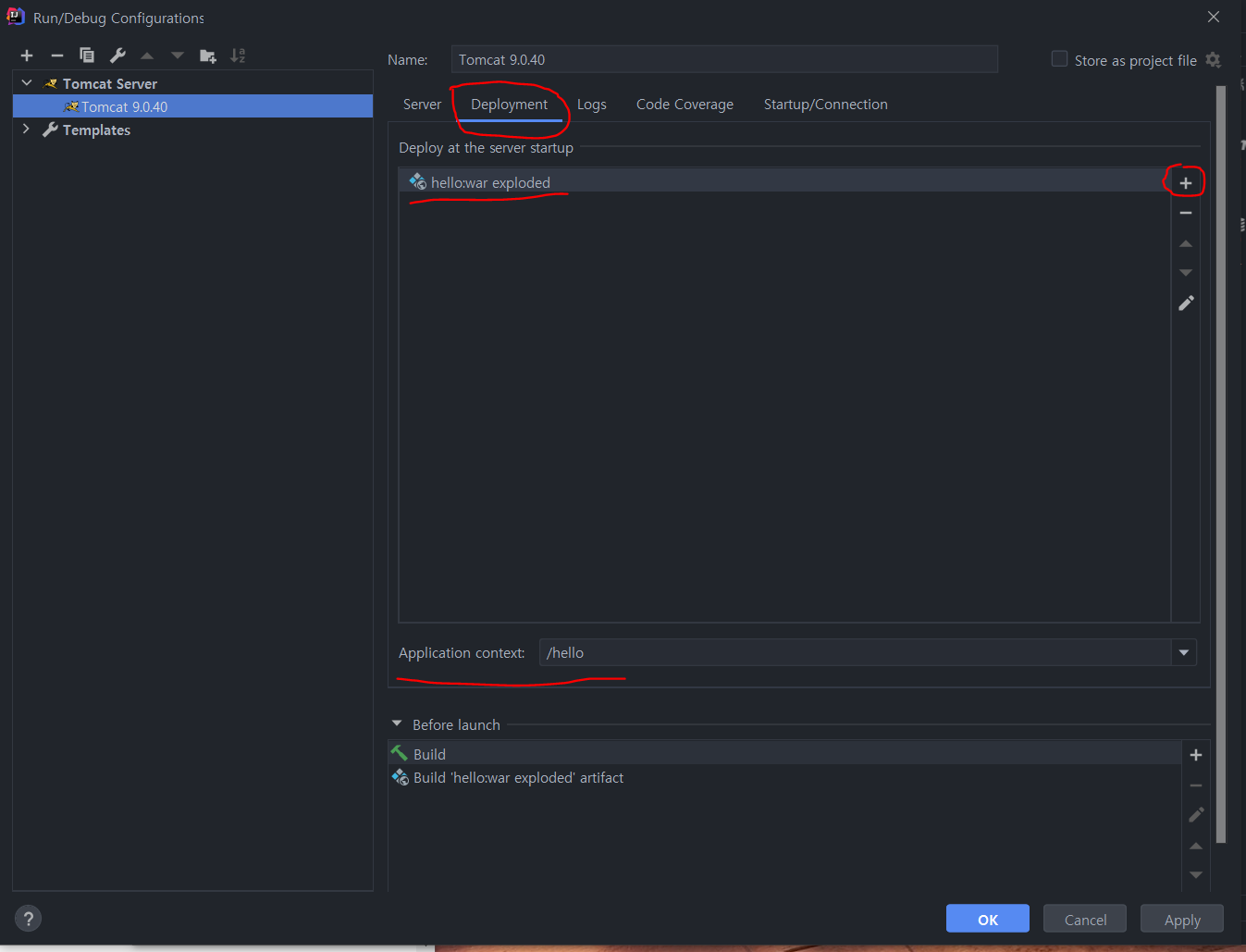
Task: Open the Store as project file settings gear
Action: (x=1214, y=60)
